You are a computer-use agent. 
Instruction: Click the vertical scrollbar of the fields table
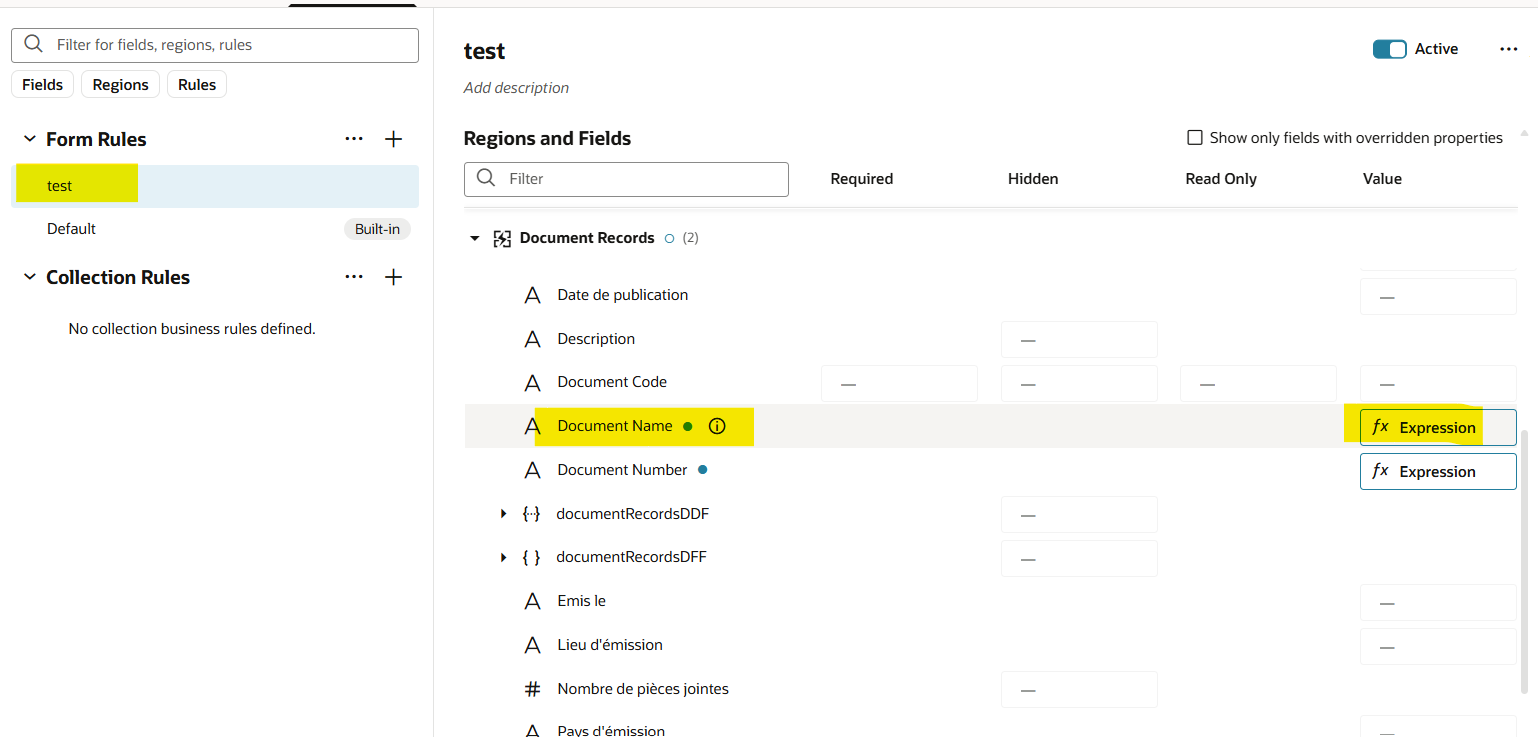[1524, 562]
